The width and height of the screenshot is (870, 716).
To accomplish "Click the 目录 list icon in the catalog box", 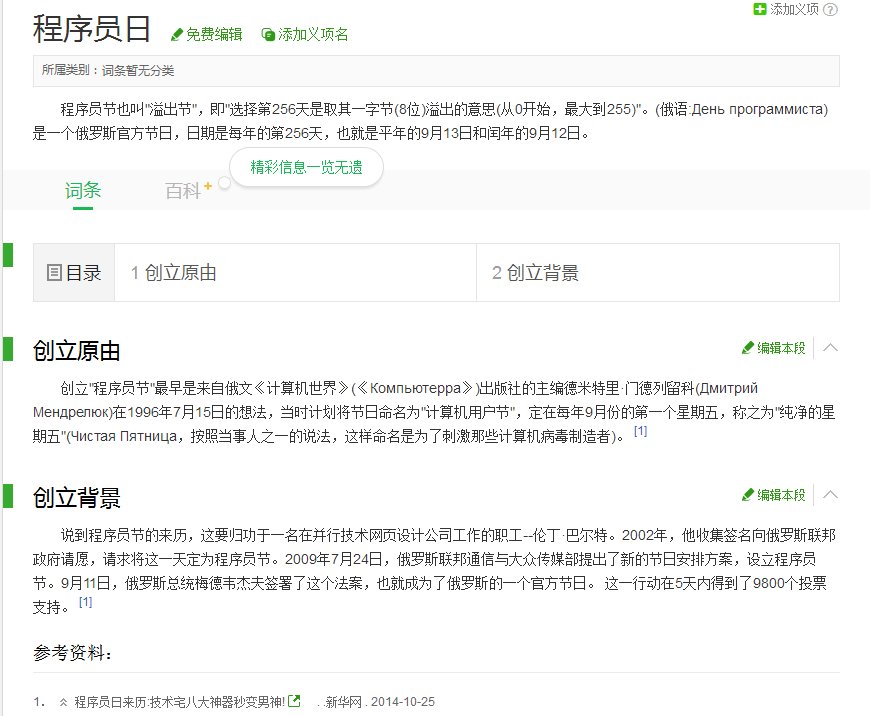I will pyautogui.click(x=52, y=272).
